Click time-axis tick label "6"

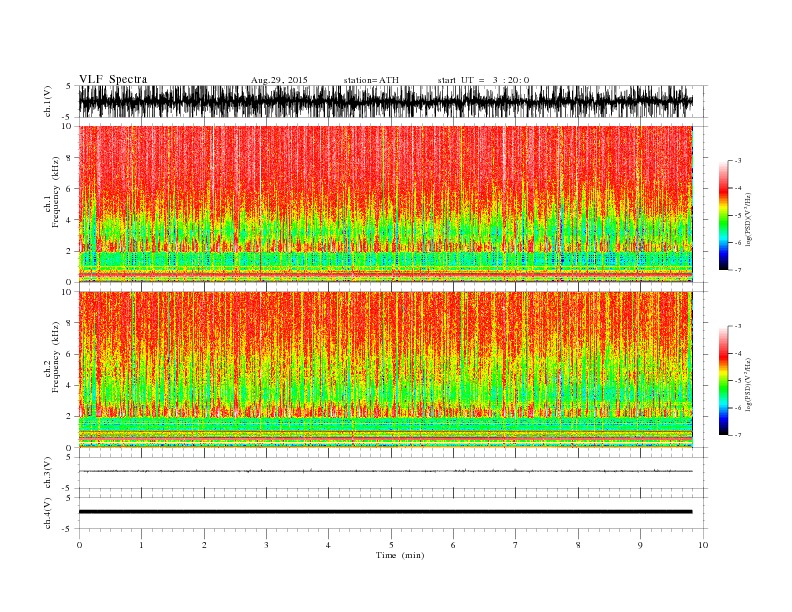pyautogui.click(x=454, y=545)
